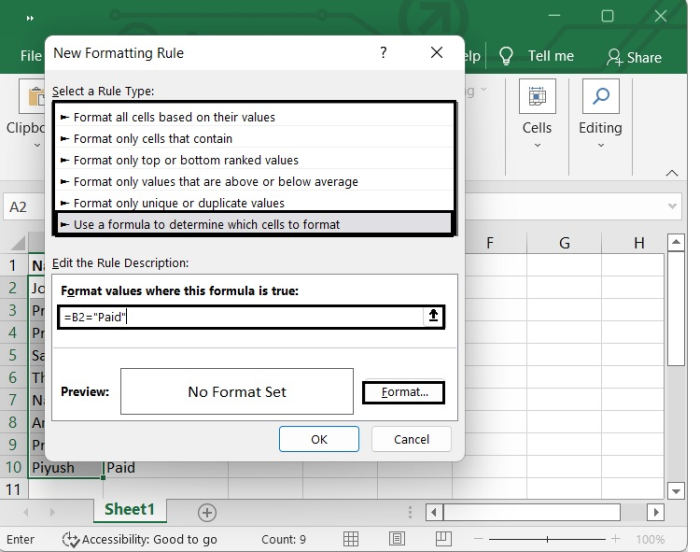This screenshot has height=552, width=700.
Task: Switch to Page Layout view icon
Action: click(397, 539)
